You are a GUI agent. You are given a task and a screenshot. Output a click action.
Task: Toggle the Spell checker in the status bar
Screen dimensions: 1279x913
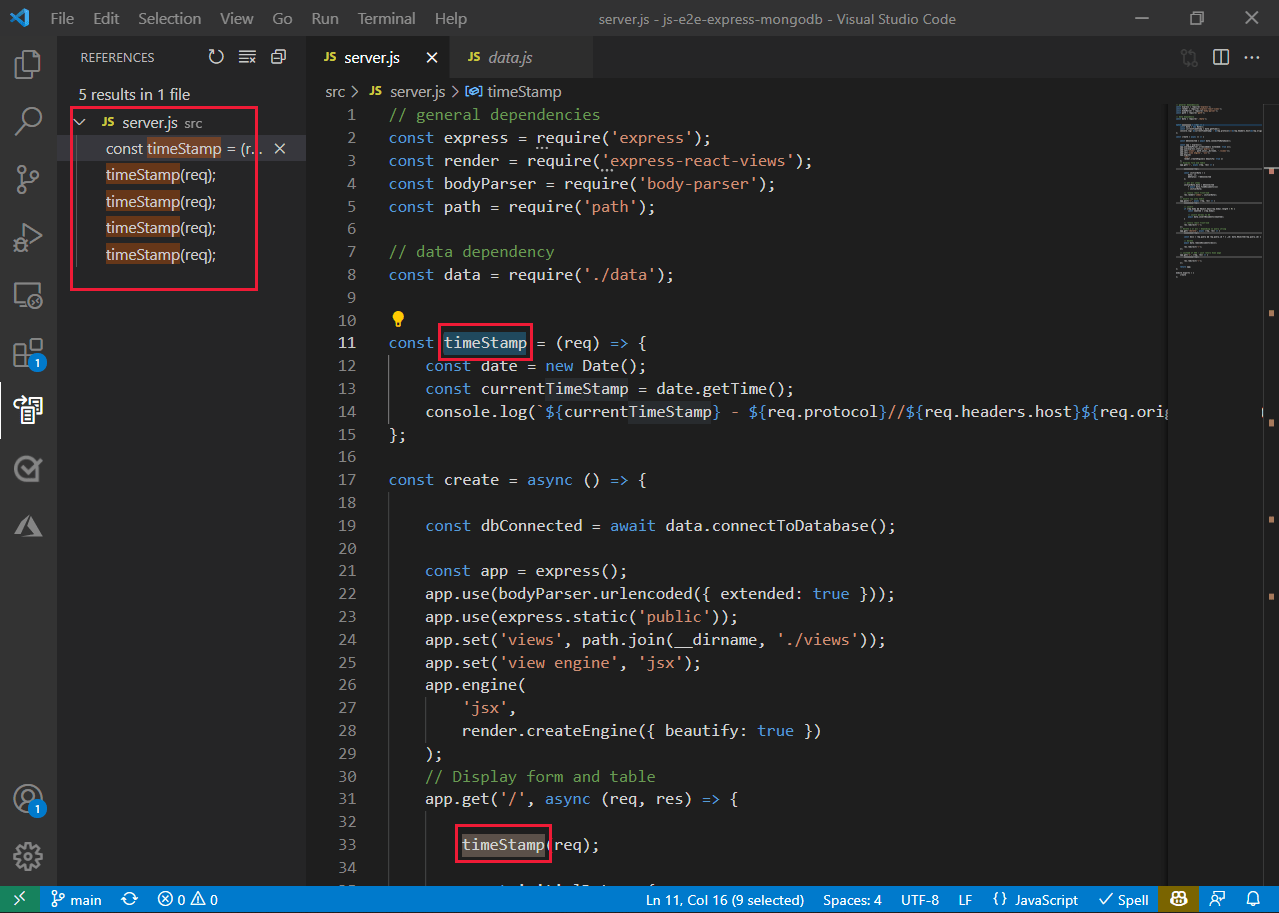(1123, 899)
